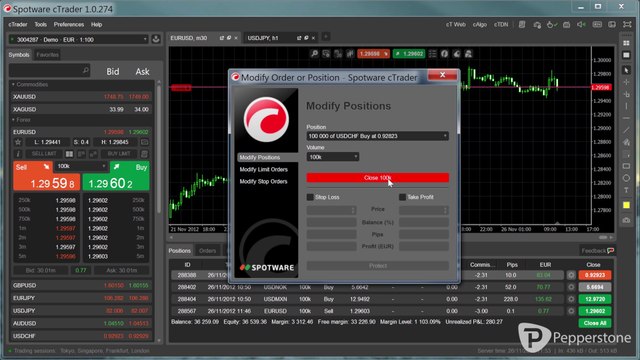
Task: Click the red Sell 1.29598 button
Action: click(x=47, y=176)
